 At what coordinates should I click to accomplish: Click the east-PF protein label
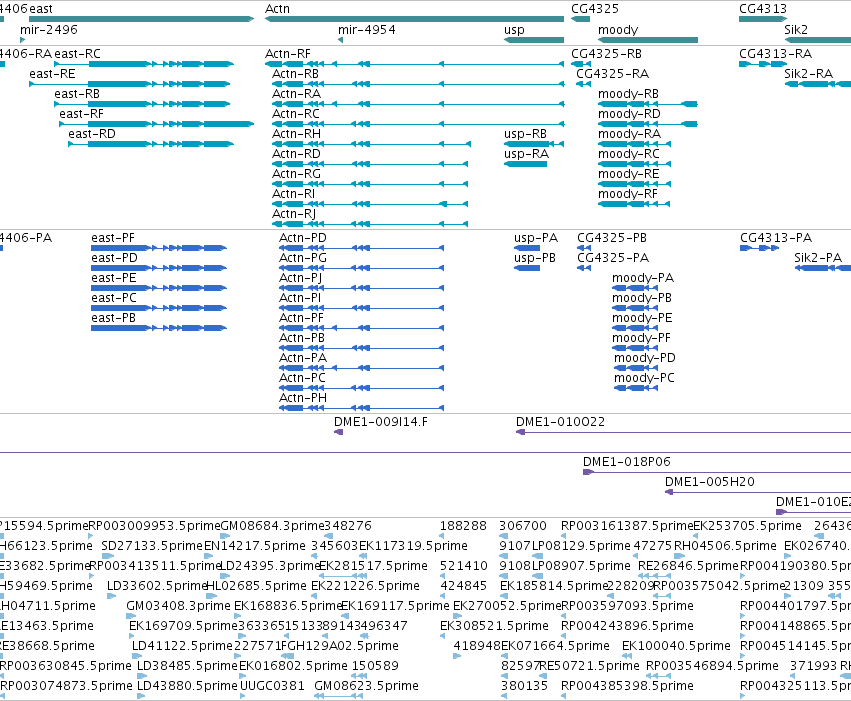pyautogui.click(x=113, y=238)
